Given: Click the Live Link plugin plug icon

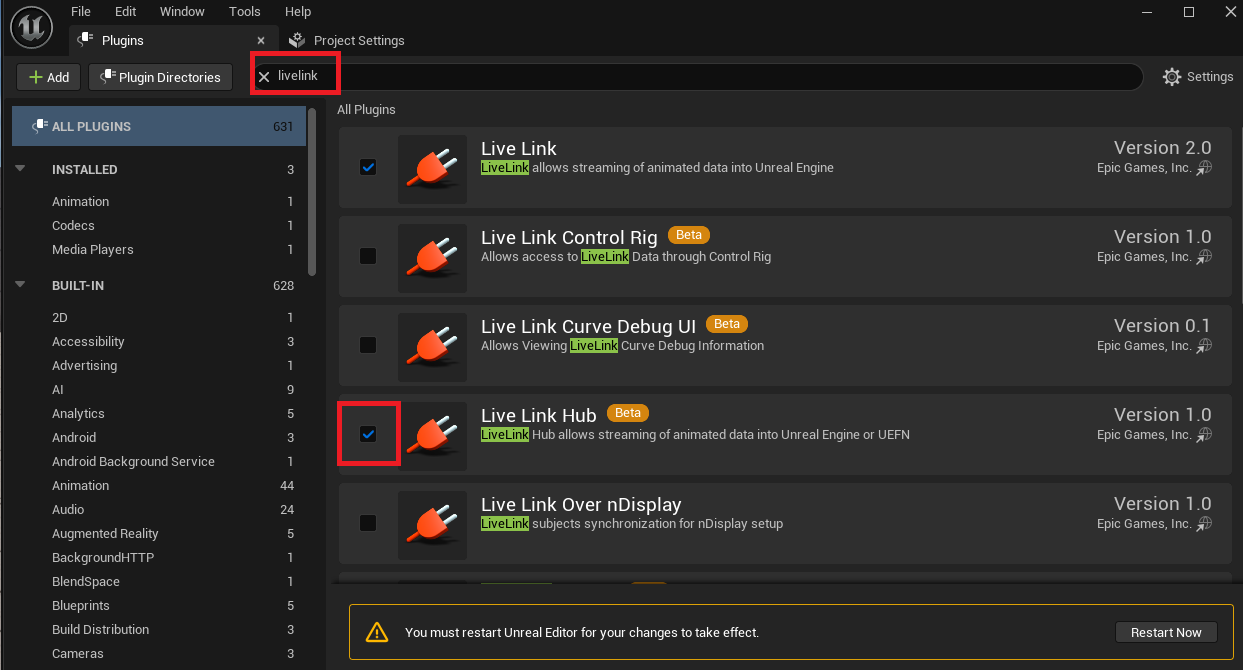Looking at the screenshot, I should click(x=432, y=169).
